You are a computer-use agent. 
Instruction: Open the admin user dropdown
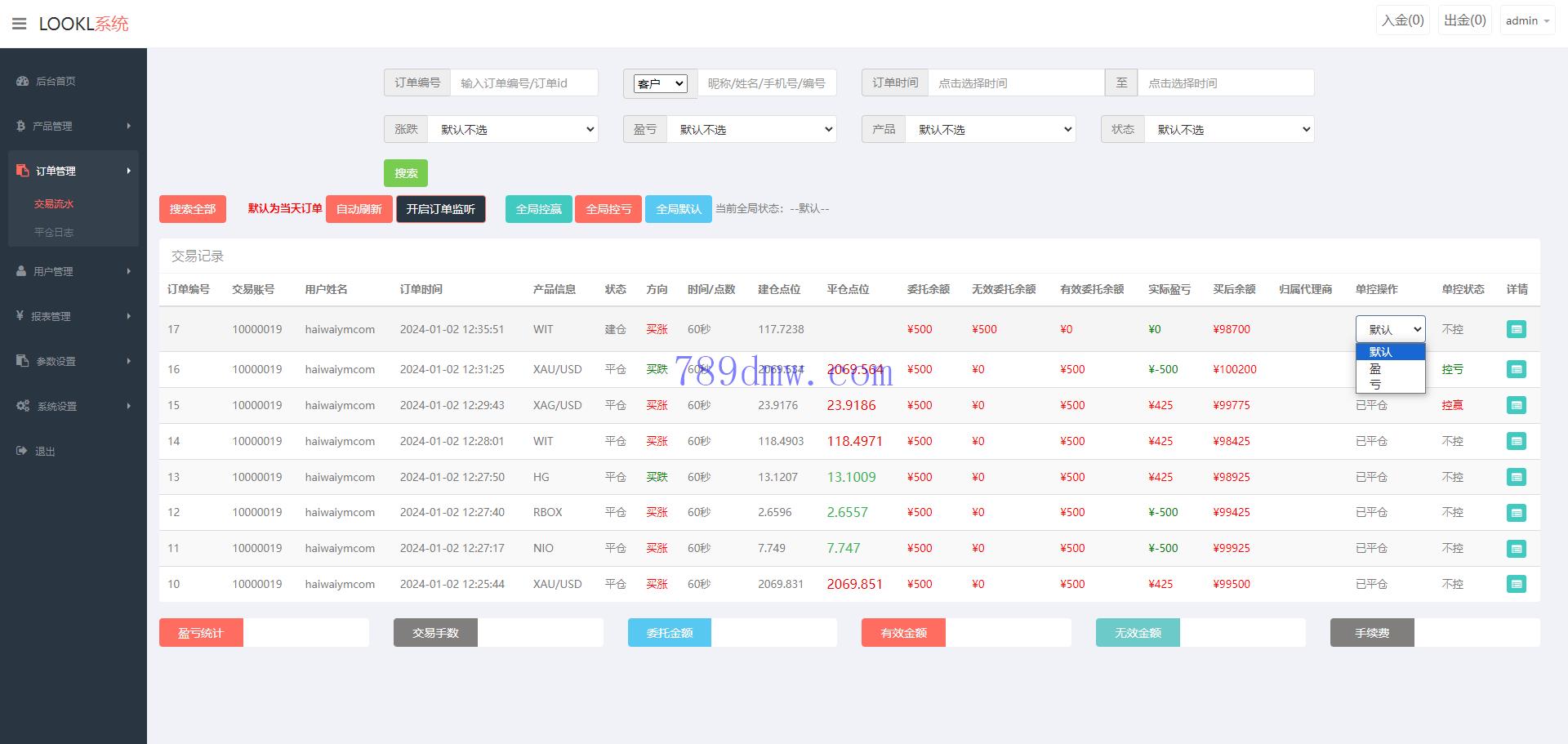1526,21
